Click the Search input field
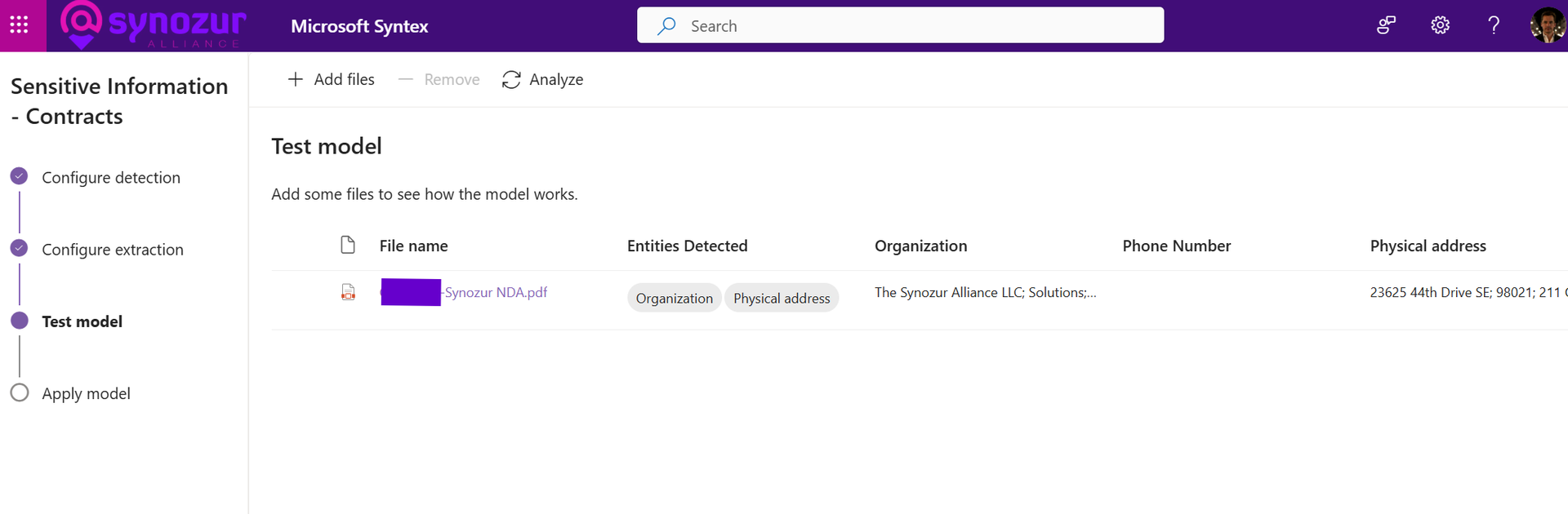The image size is (1568, 514). (900, 25)
